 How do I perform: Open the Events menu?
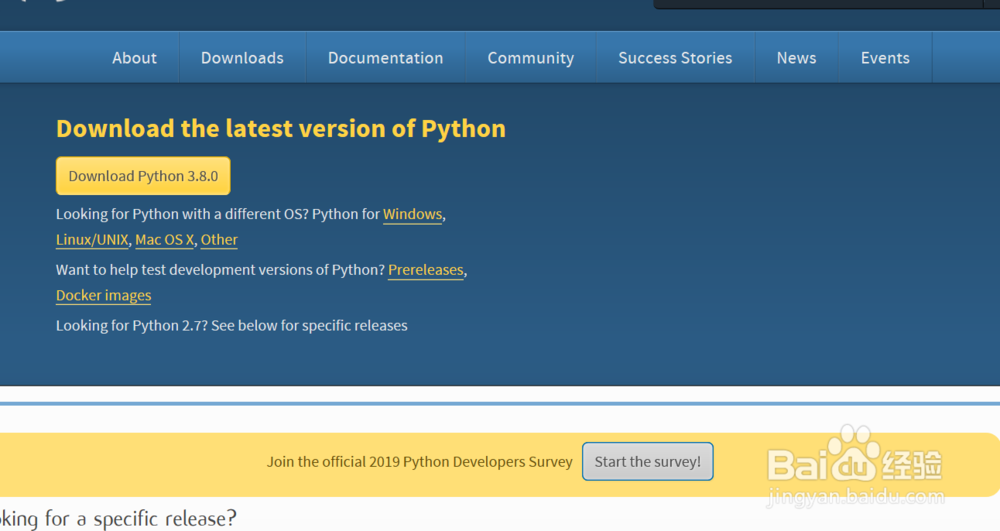pos(885,58)
